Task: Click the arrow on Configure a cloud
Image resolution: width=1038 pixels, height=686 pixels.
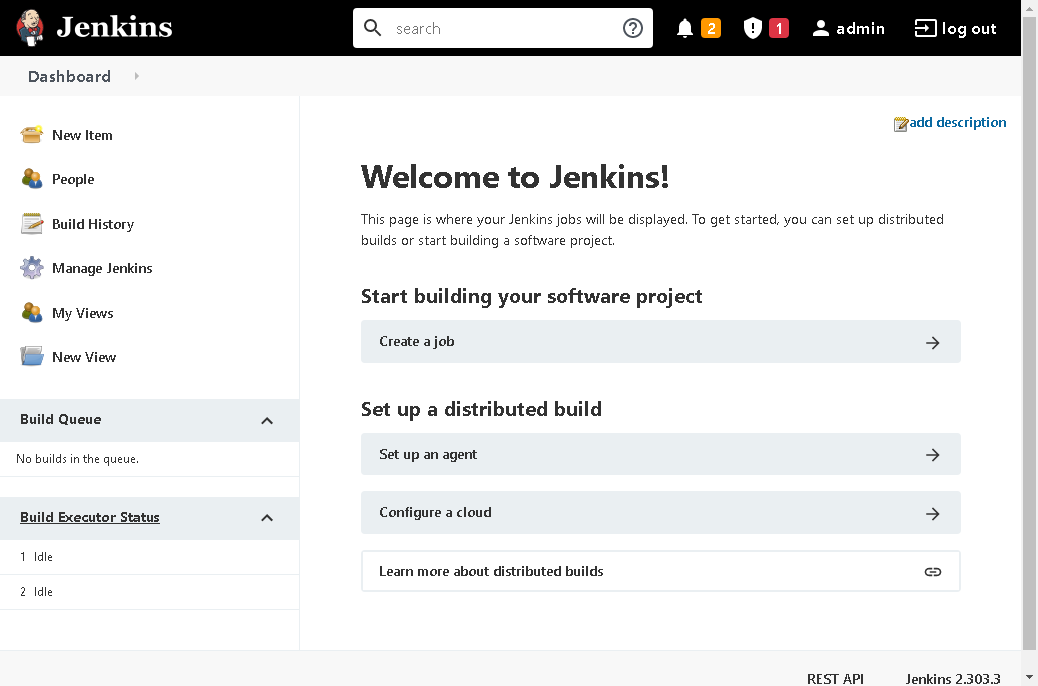Action: click(933, 514)
